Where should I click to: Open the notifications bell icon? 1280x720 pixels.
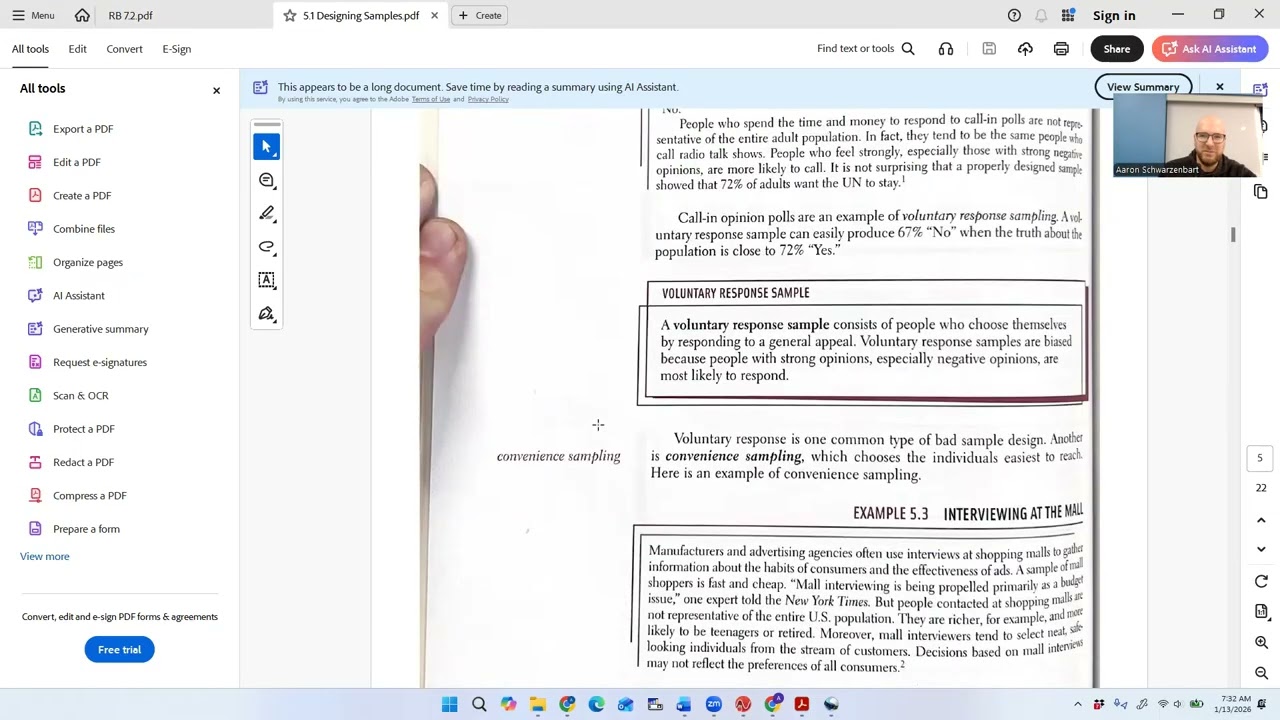(1041, 15)
